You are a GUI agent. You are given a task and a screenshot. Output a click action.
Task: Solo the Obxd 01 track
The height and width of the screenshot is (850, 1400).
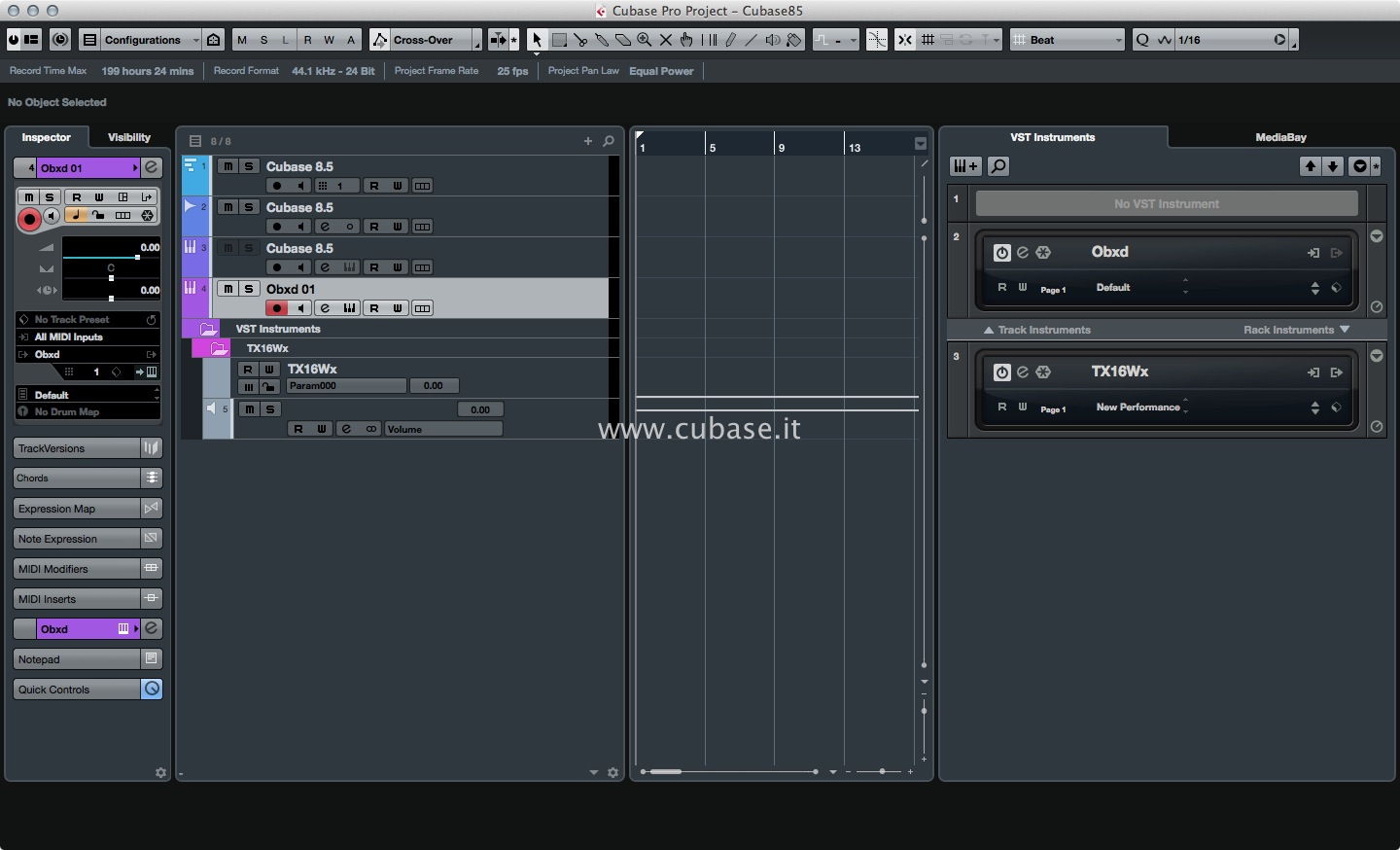click(x=249, y=289)
